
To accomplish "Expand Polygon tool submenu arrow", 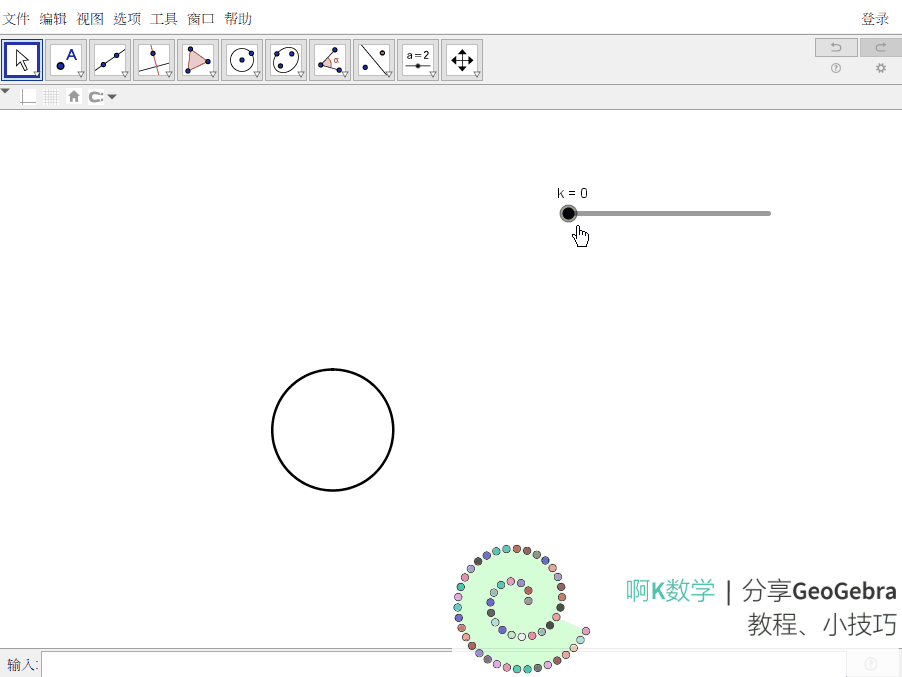I will point(213,74).
